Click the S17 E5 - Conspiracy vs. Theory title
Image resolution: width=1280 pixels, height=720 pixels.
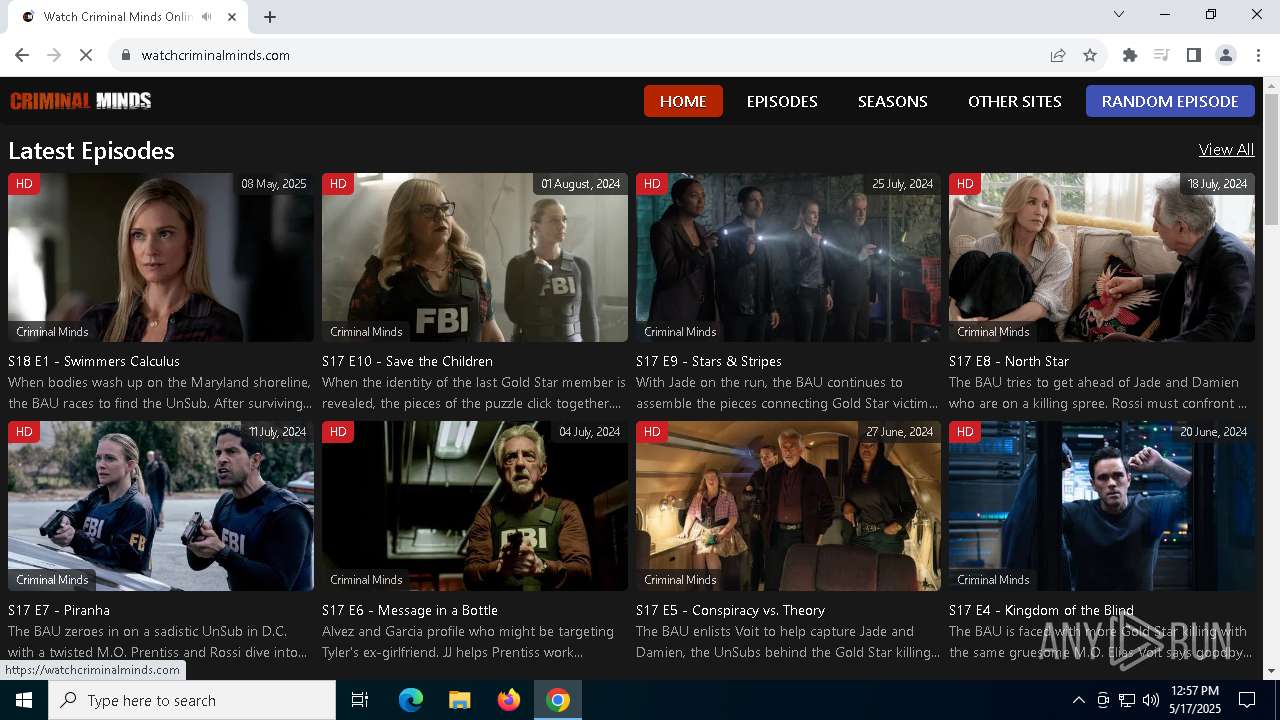click(731, 610)
